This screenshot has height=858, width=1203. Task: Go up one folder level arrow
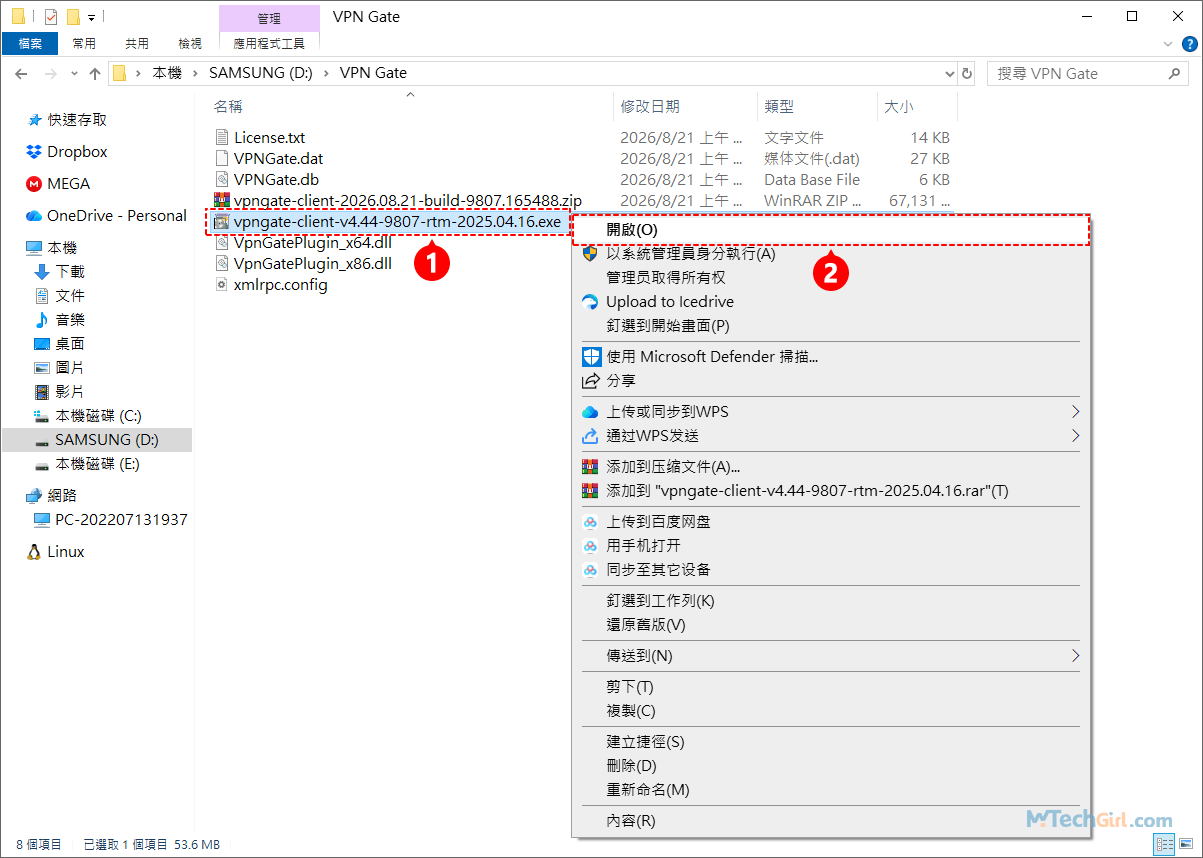coord(95,73)
